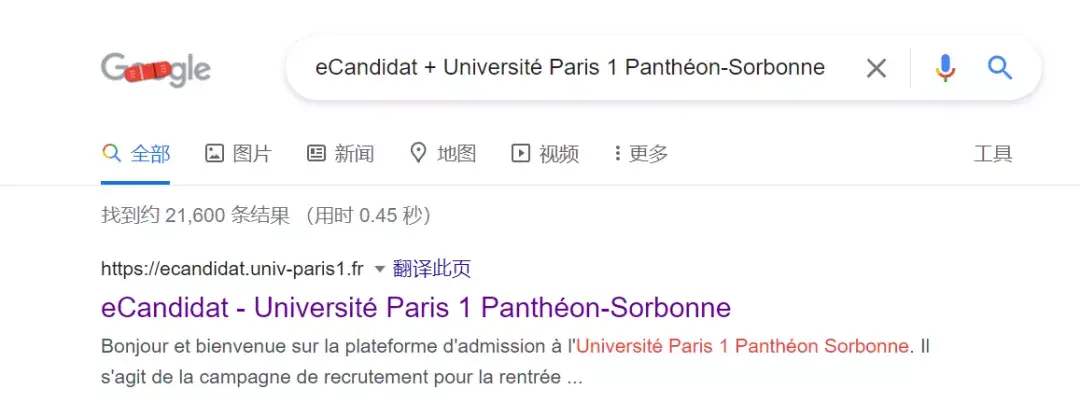Click the play icon beside 视频
The height and width of the screenshot is (417, 1080).
tap(520, 153)
